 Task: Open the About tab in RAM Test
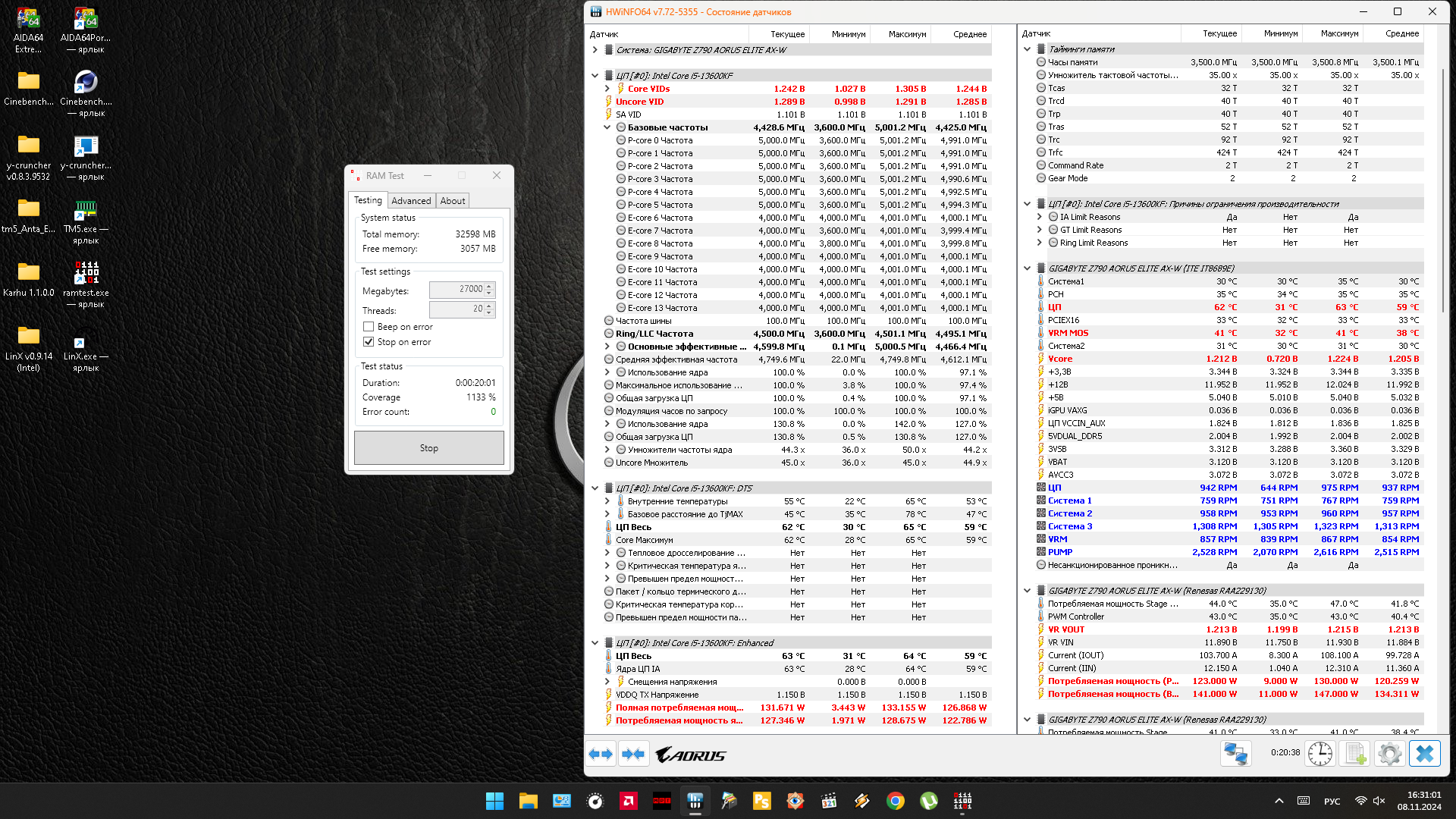[x=453, y=201]
